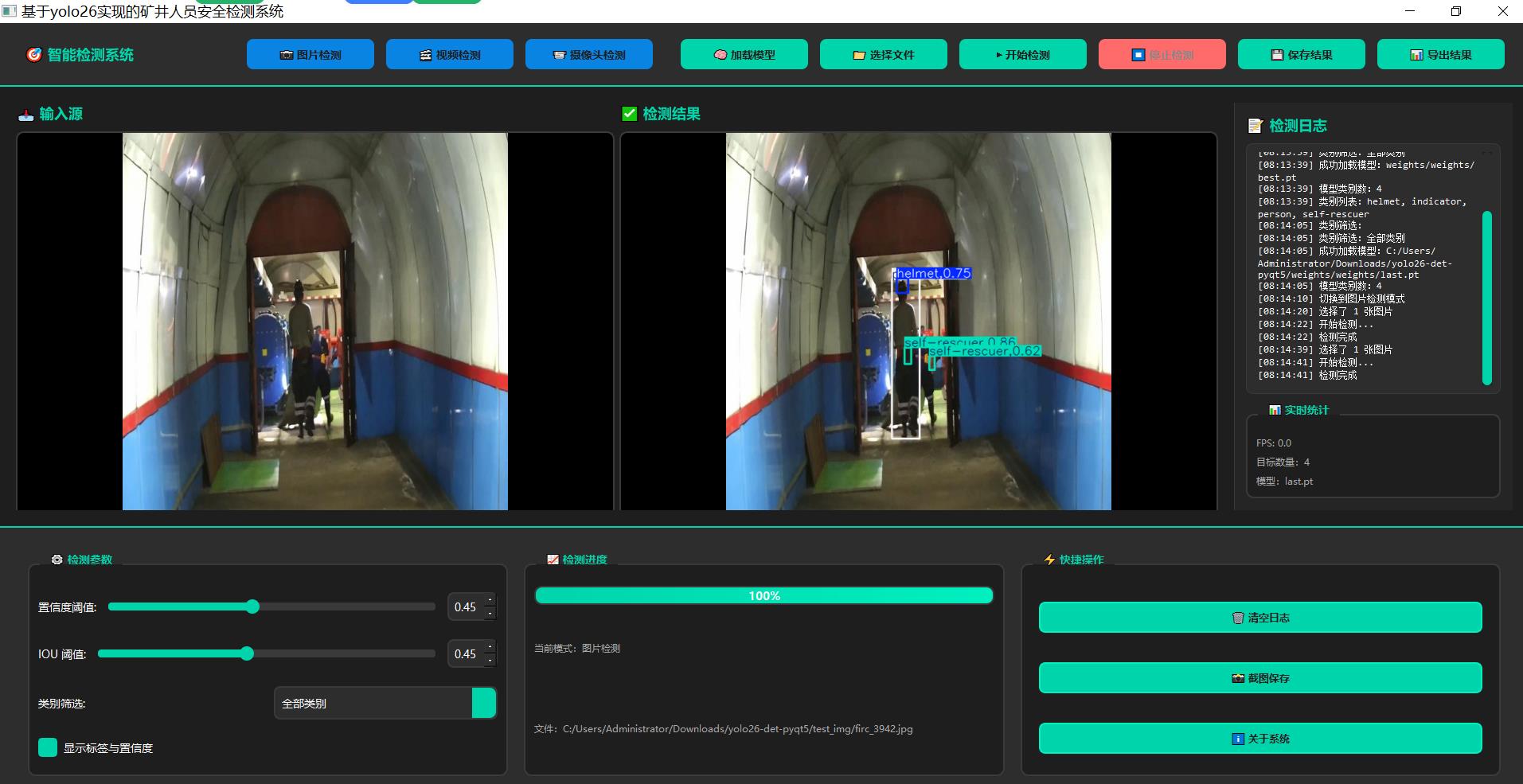This screenshot has width=1523, height=784.
Task: Click the IOU 阈值 slider handle
Action: click(x=247, y=653)
